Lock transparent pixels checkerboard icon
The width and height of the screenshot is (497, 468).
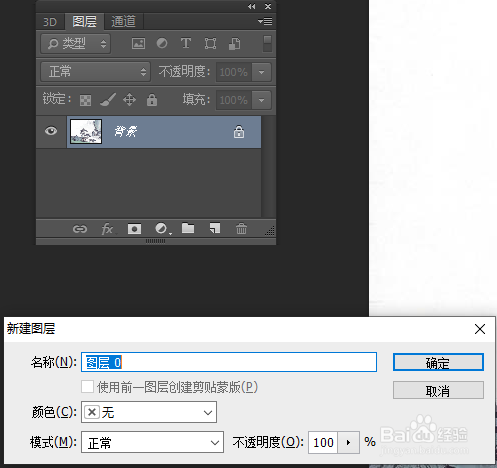[86, 100]
